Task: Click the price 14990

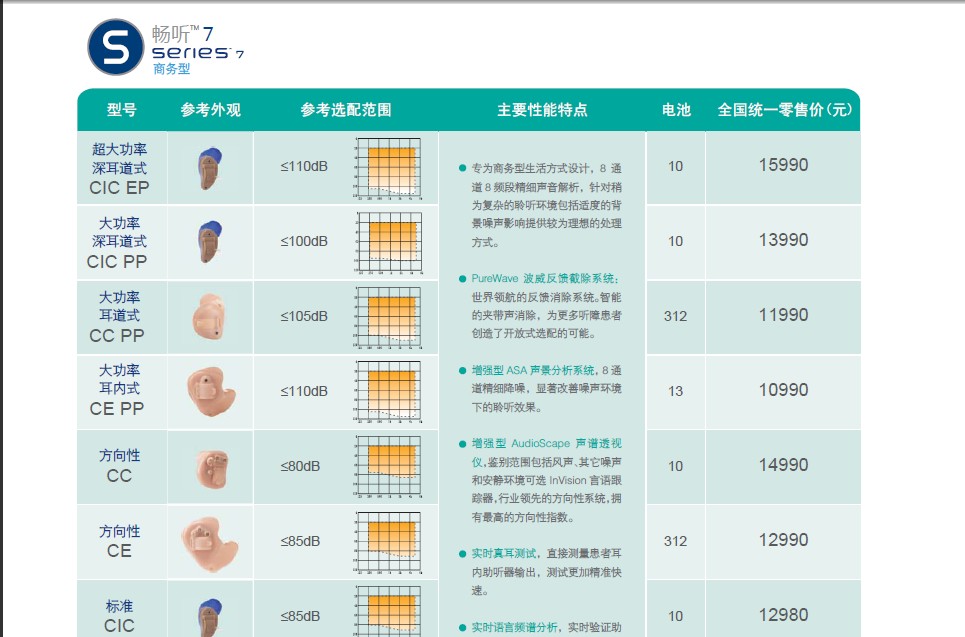Action: [x=783, y=465]
